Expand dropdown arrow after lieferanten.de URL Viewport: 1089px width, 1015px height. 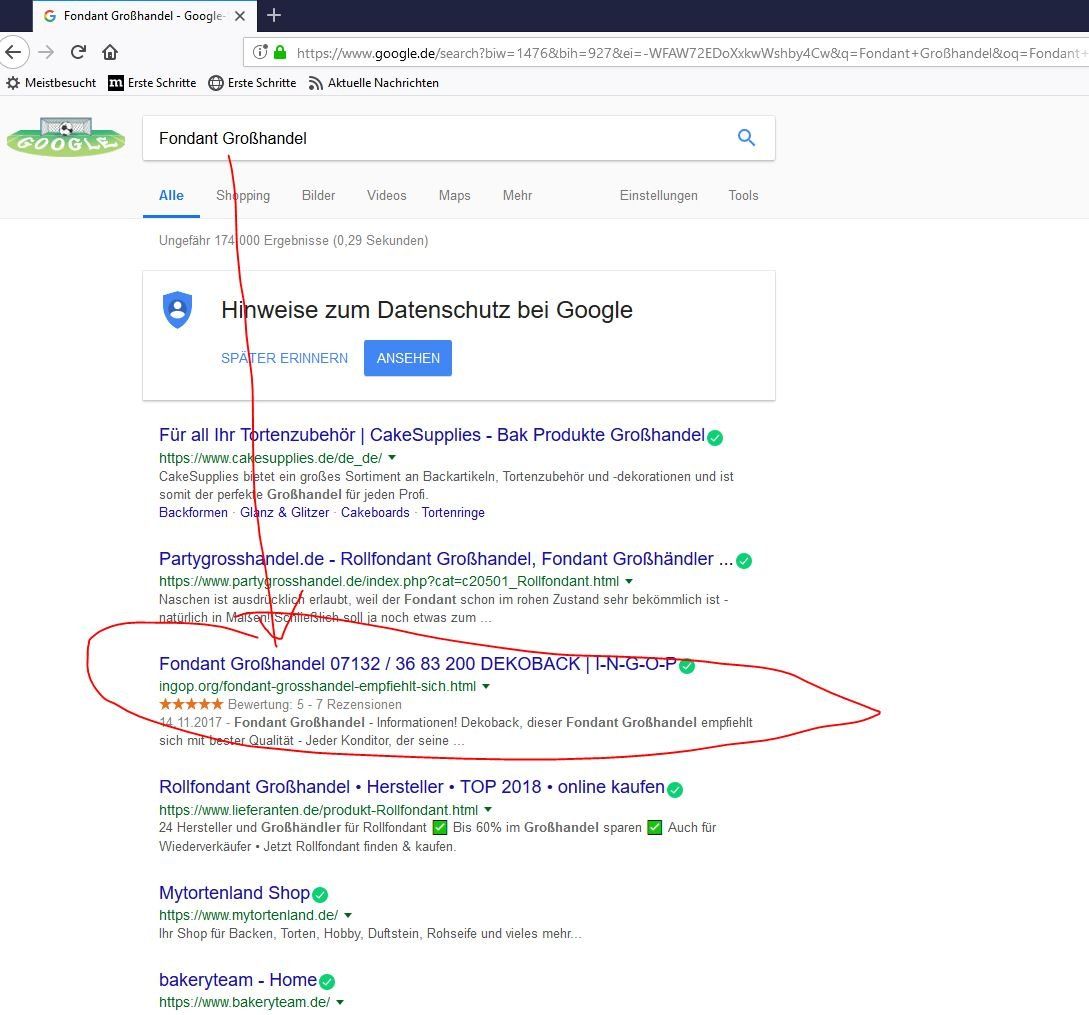point(488,809)
